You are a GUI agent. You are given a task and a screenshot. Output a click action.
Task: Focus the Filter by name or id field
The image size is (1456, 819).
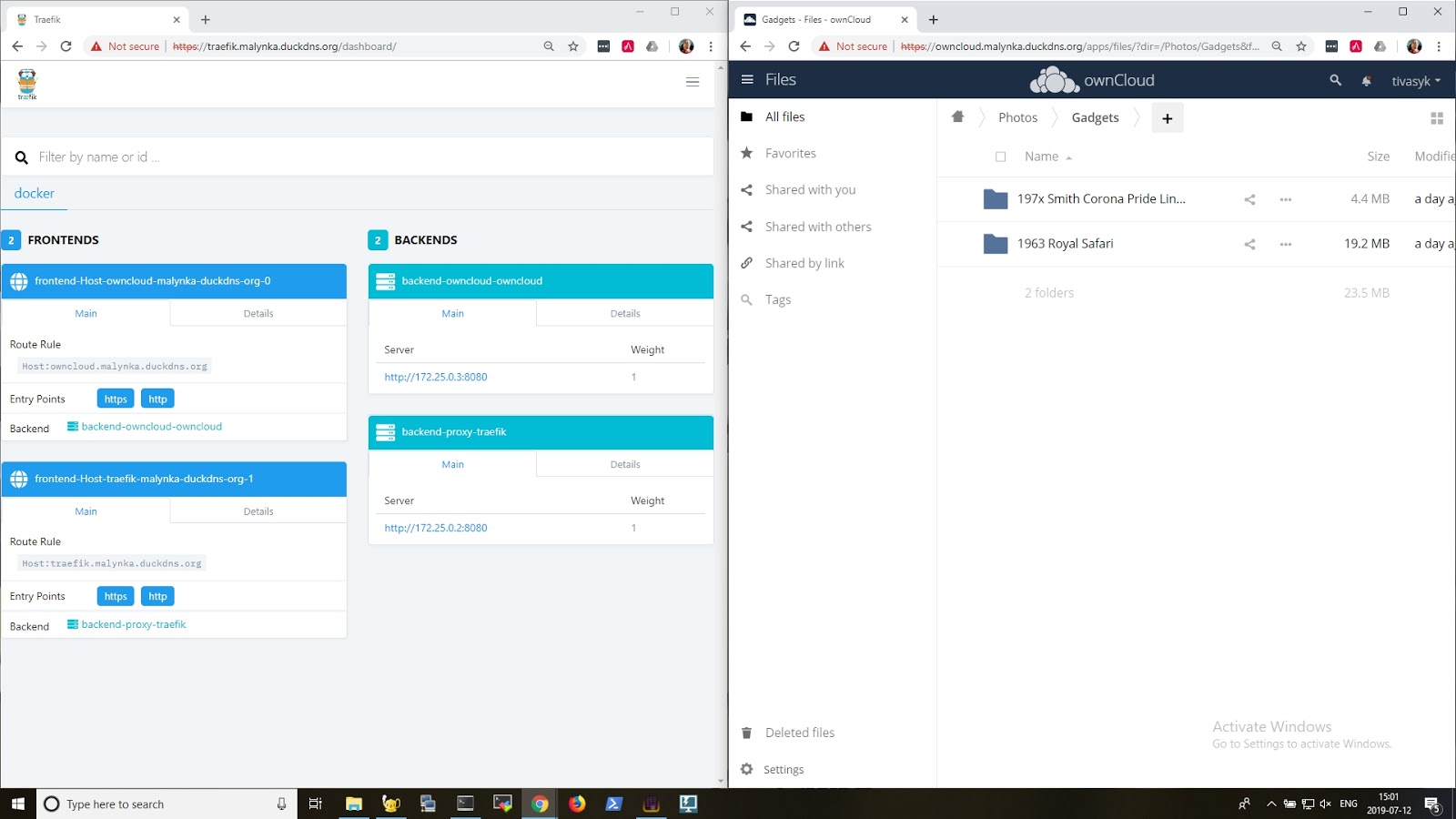(358, 157)
